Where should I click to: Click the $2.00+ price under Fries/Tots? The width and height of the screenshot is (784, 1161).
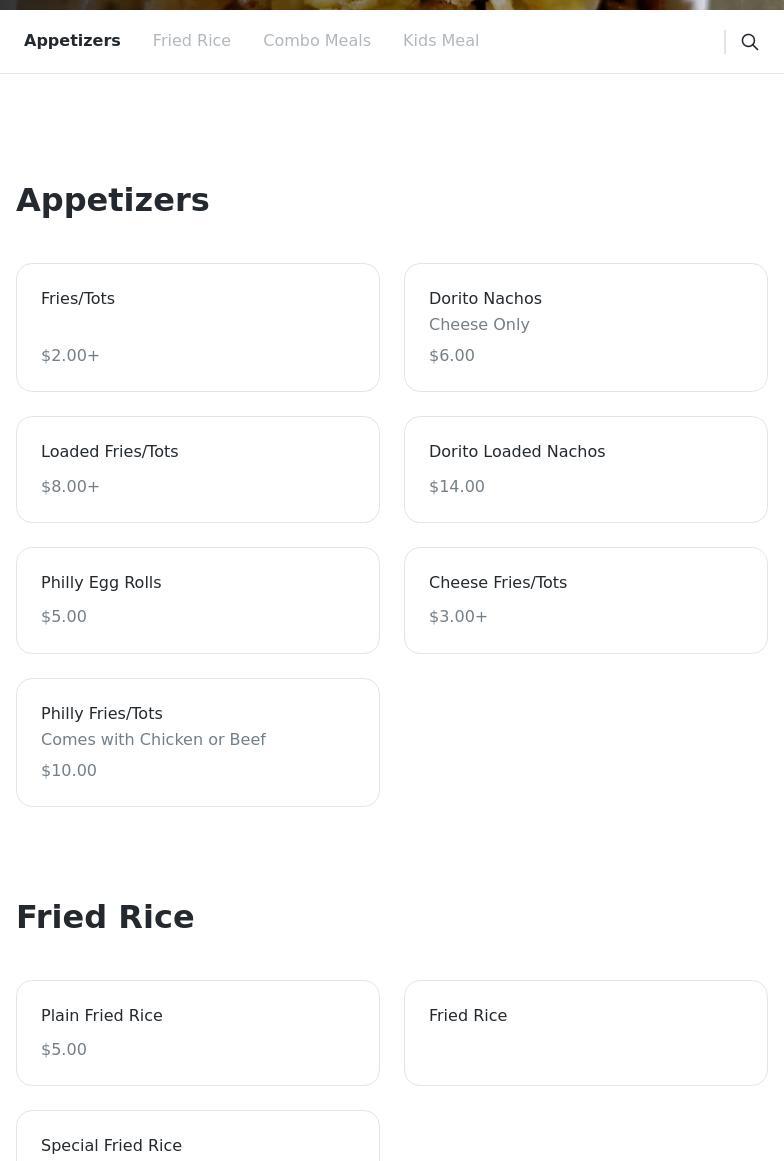pos(70,355)
